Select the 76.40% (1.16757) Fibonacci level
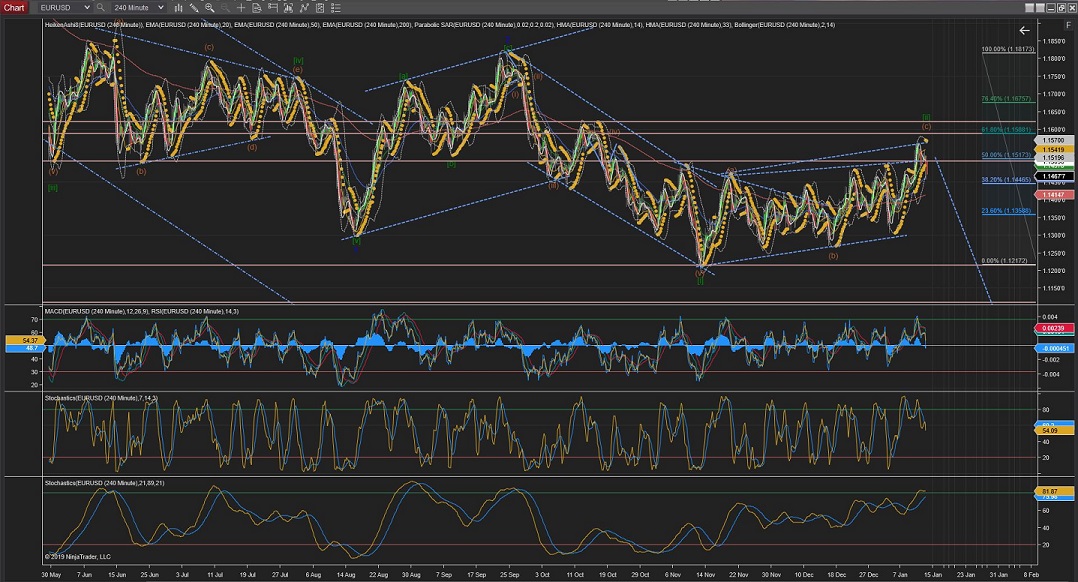The image size is (1078, 582). tap(1006, 99)
